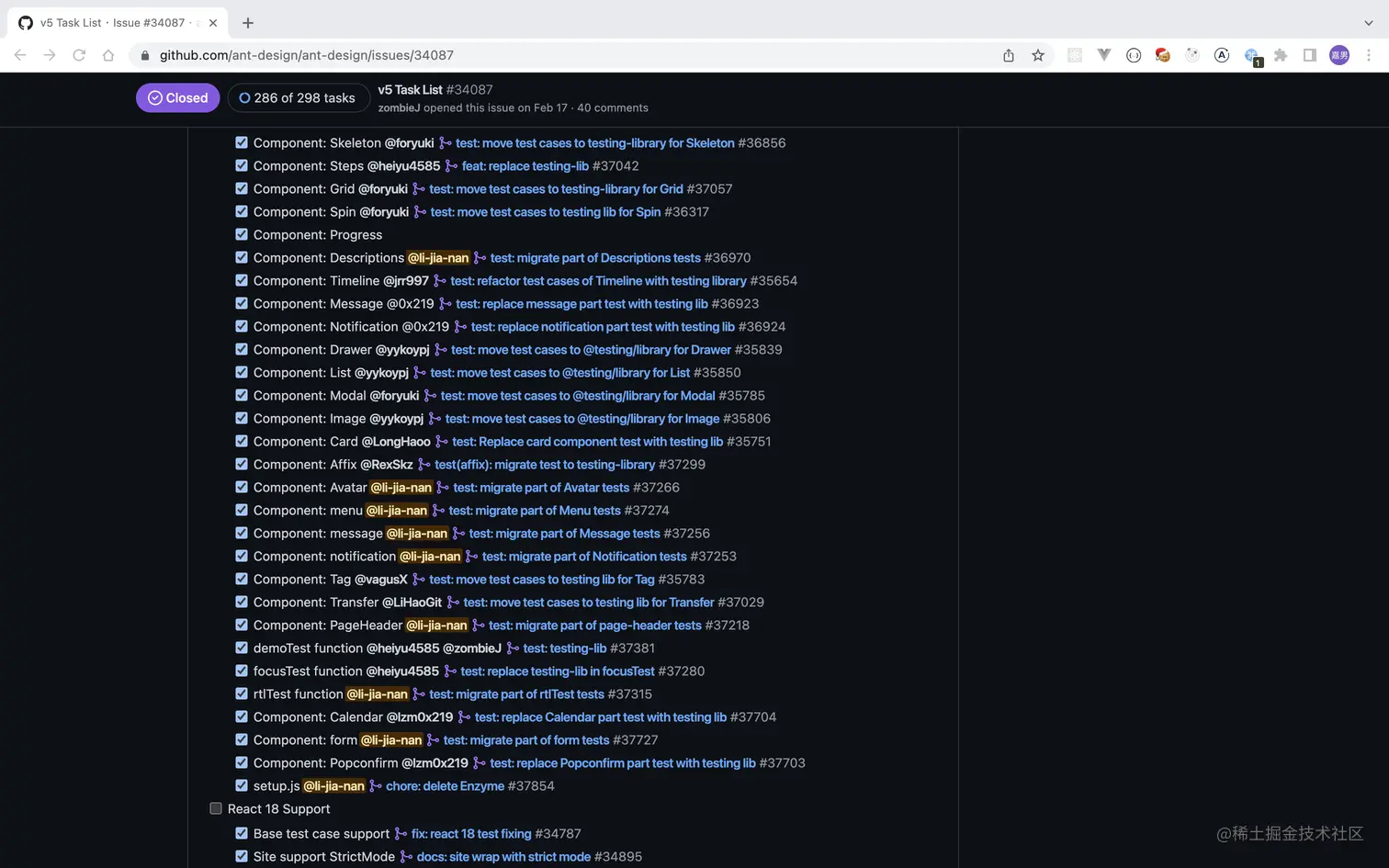Click the @jrr997 mention in Timeline row

click(x=406, y=281)
